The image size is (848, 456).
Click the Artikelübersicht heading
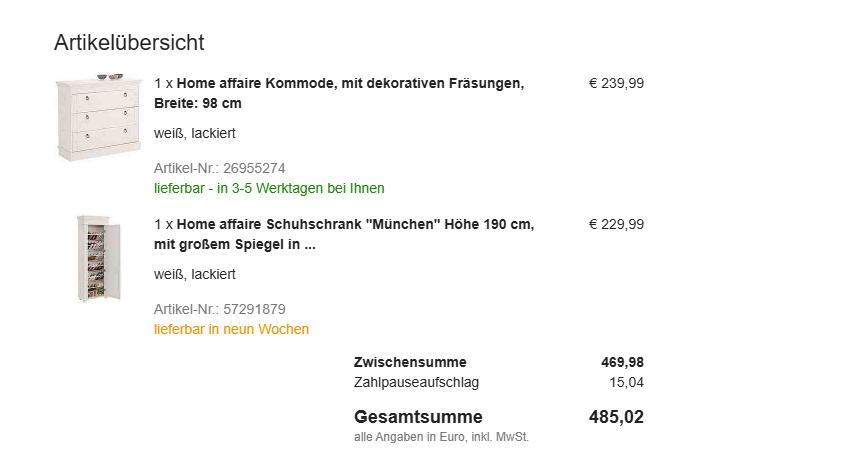pos(129,43)
